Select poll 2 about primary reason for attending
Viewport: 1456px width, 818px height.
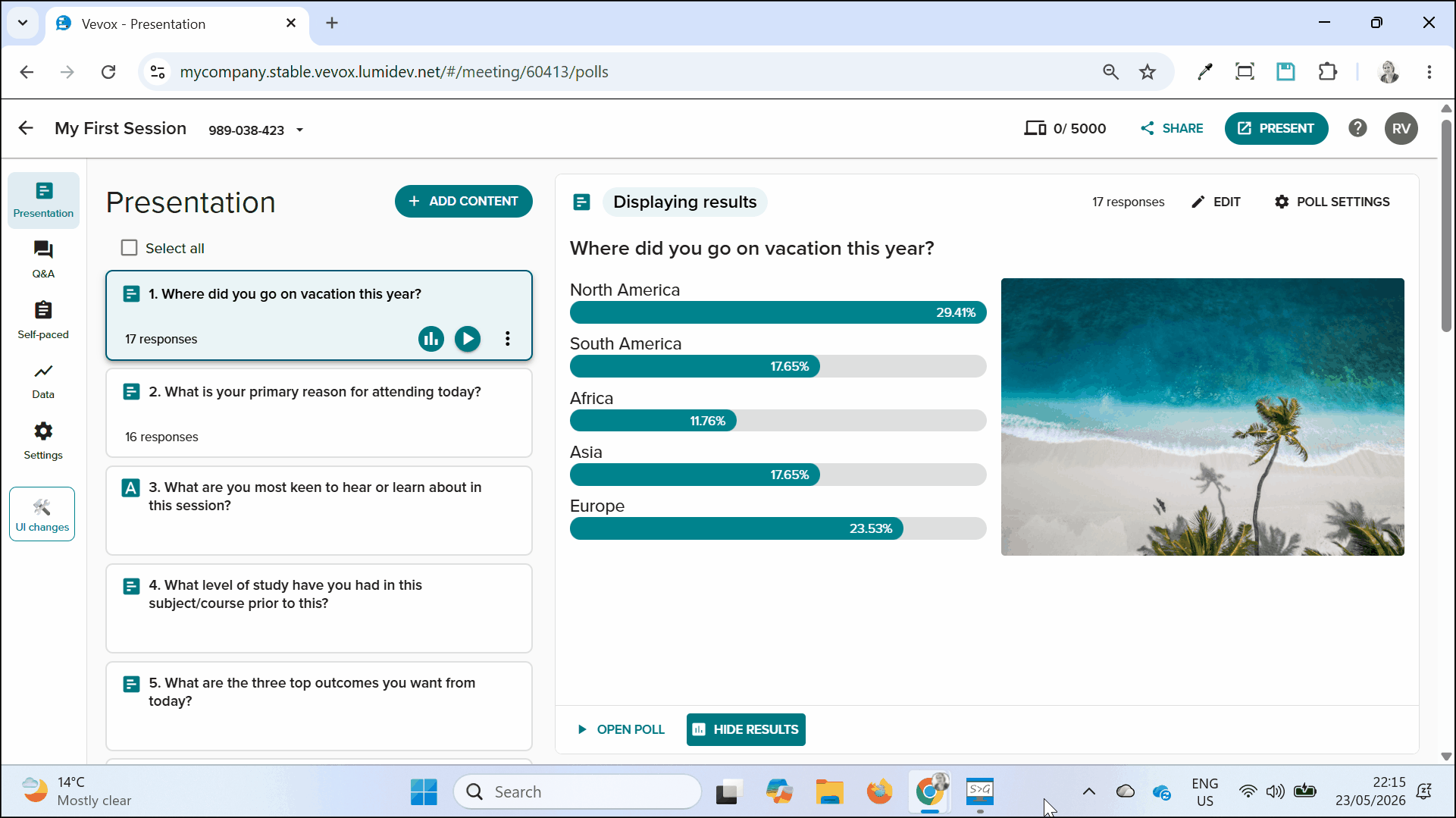click(x=319, y=413)
